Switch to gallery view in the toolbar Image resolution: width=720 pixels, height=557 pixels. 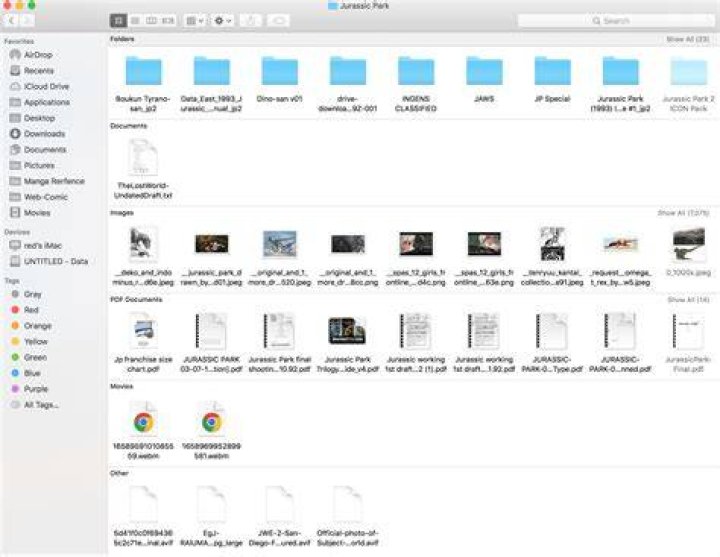(168, 21)
